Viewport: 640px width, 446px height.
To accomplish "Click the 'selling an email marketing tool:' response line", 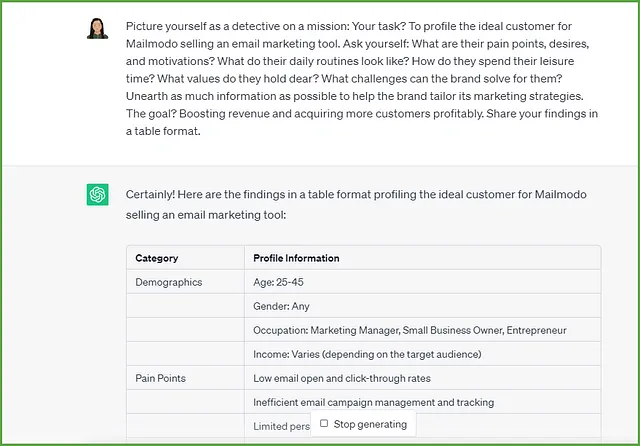I will click(206, 215).
